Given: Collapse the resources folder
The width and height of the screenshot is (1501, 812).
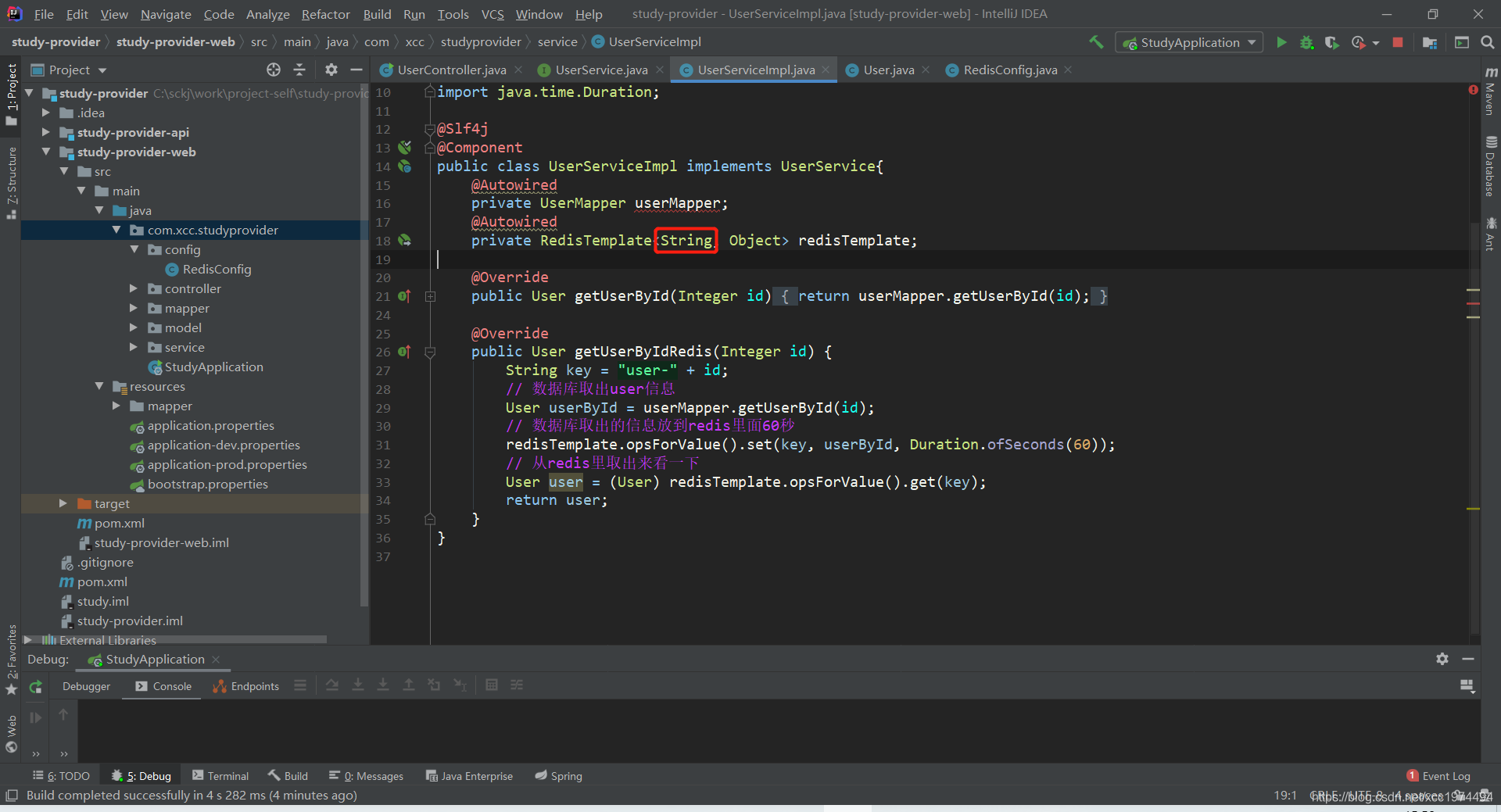Looking at the screenshot, I should (x=99, y=386).
